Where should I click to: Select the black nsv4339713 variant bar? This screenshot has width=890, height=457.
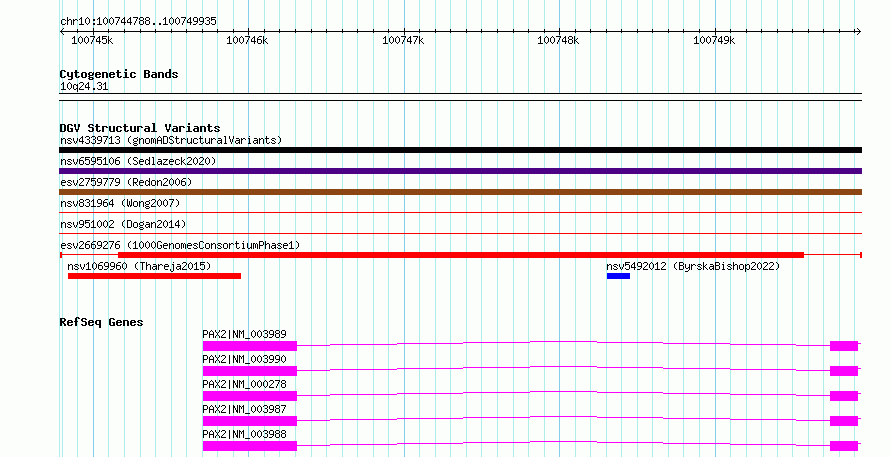460,150
